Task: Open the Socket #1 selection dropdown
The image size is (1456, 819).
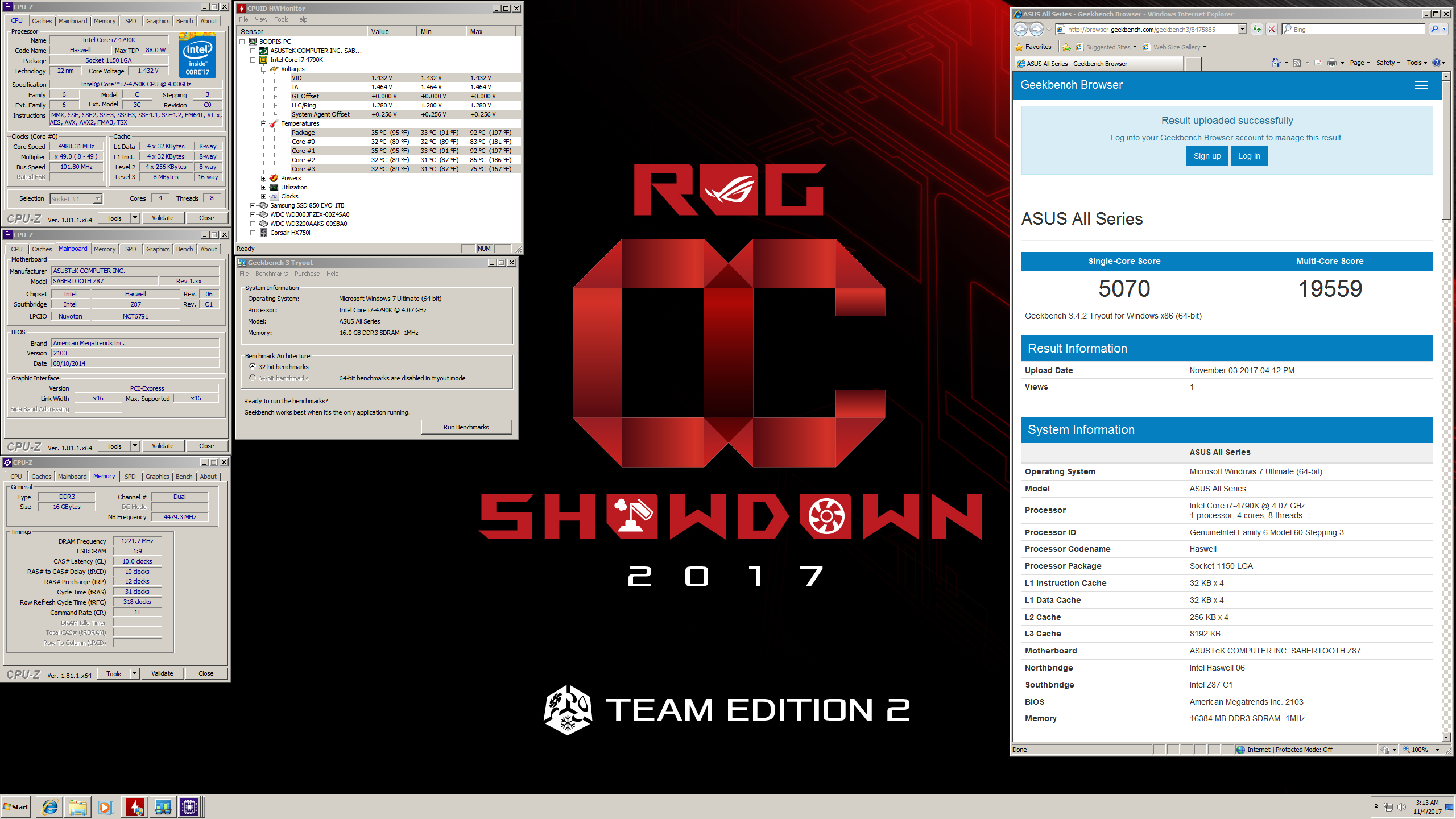Action: [x=97, y=198]
